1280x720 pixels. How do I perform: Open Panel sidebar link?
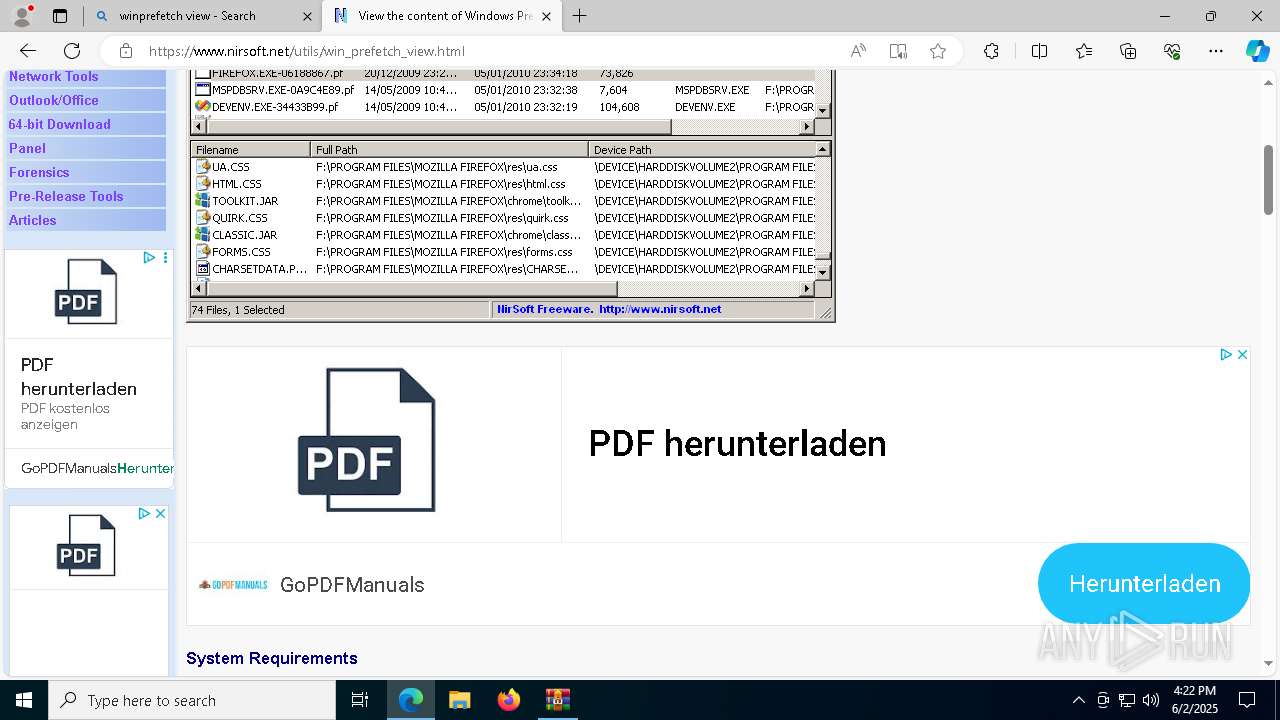tap(28, 148)
